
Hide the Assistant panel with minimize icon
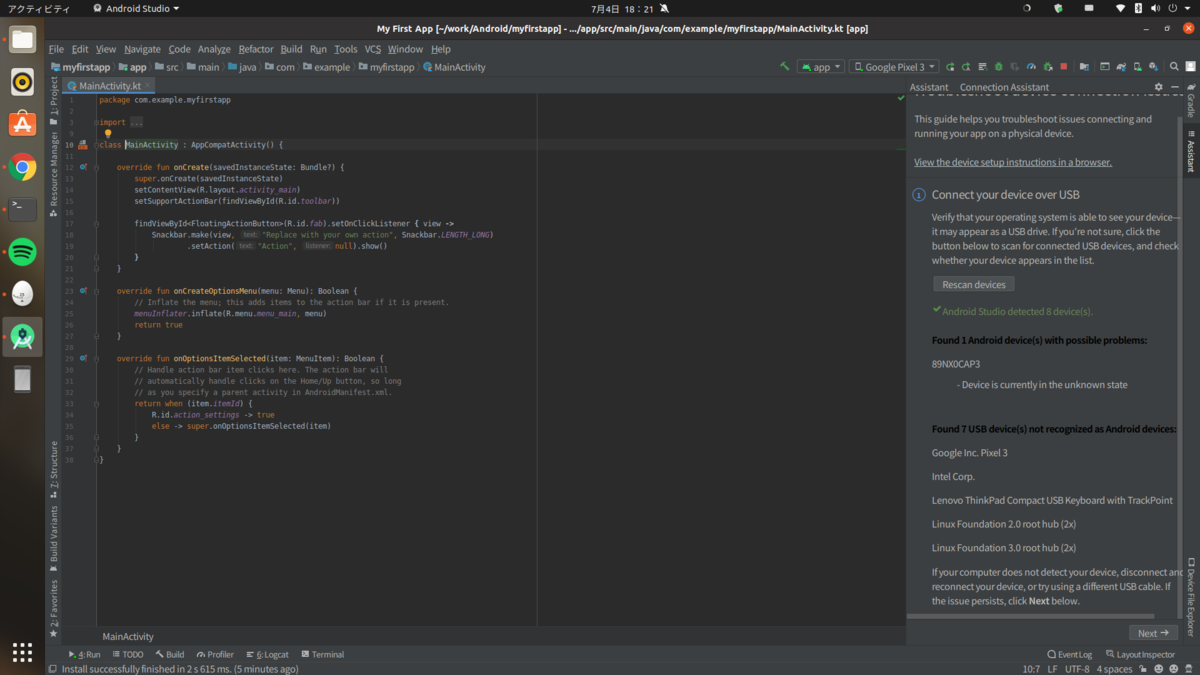pyautogui.click(x=1175, y=87)
